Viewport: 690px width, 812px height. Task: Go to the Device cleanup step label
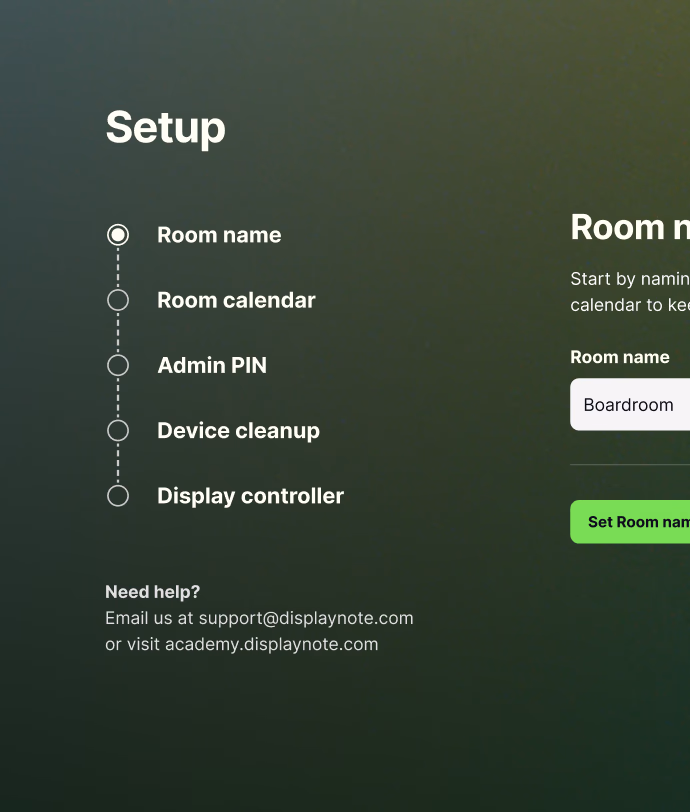click(238, 431)
